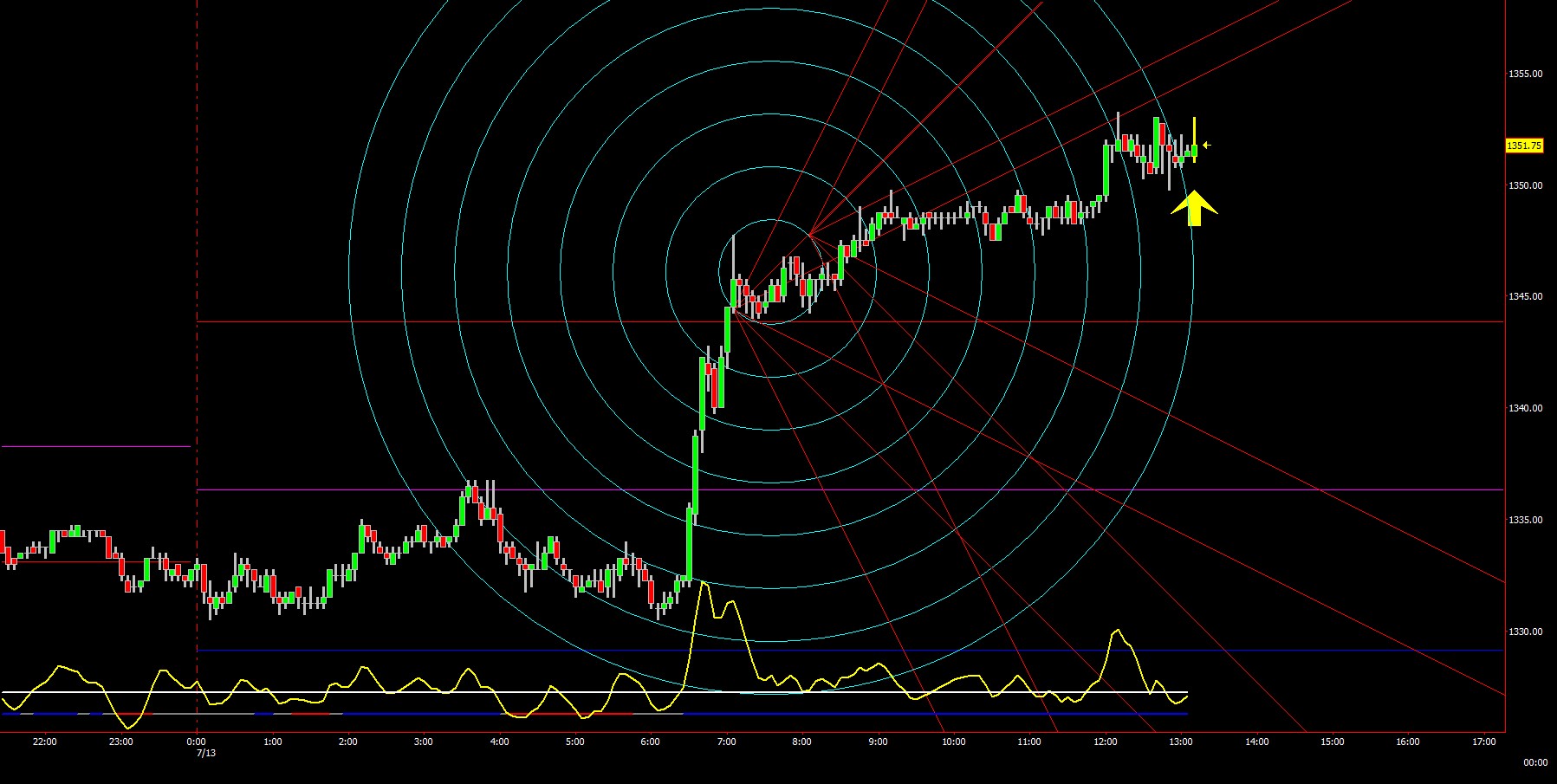Click the 10:00 time axis label
The height and width of the screenshot is (784, 1557).
click(x=953, y=742)
